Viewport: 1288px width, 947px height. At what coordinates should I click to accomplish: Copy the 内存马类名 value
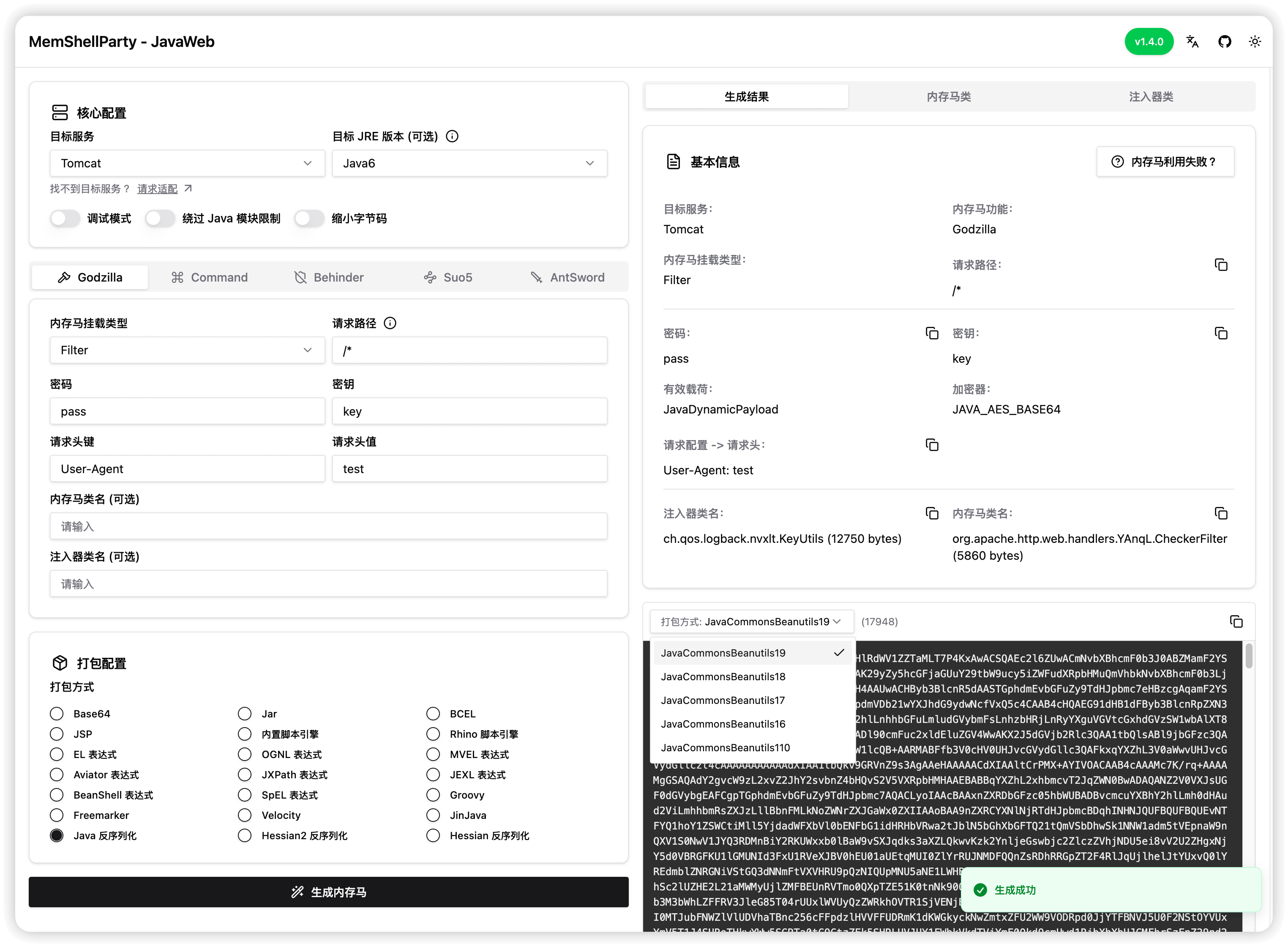click(x=1221, y=514)
